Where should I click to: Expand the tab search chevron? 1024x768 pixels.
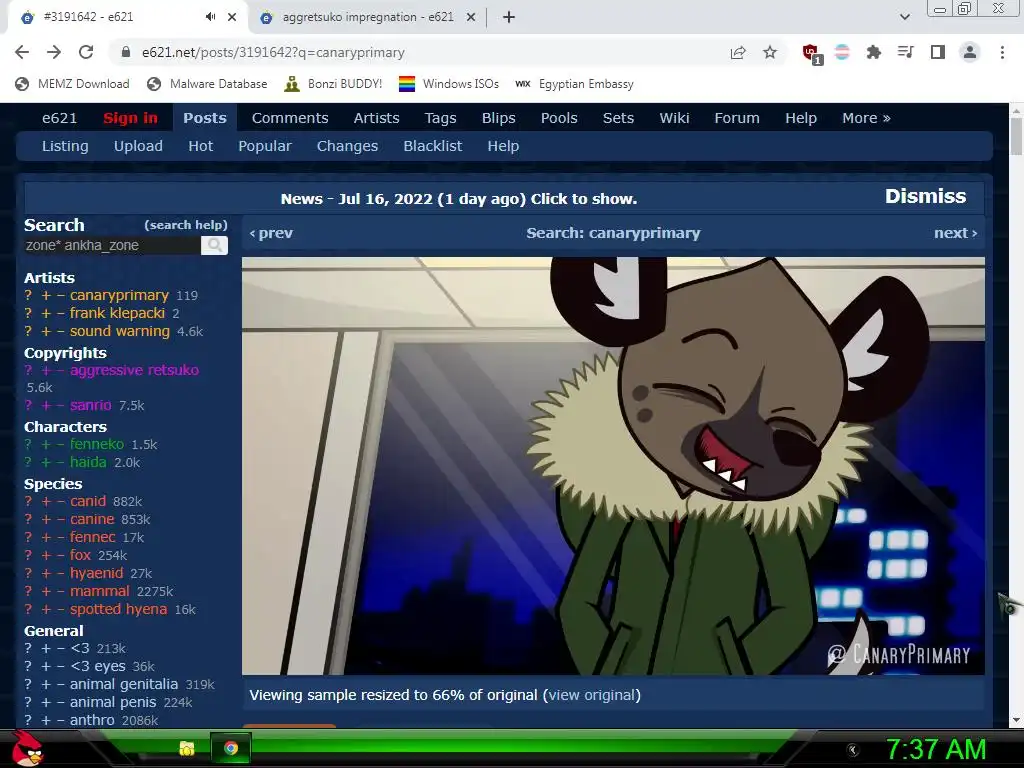click(x=904, y=17)
